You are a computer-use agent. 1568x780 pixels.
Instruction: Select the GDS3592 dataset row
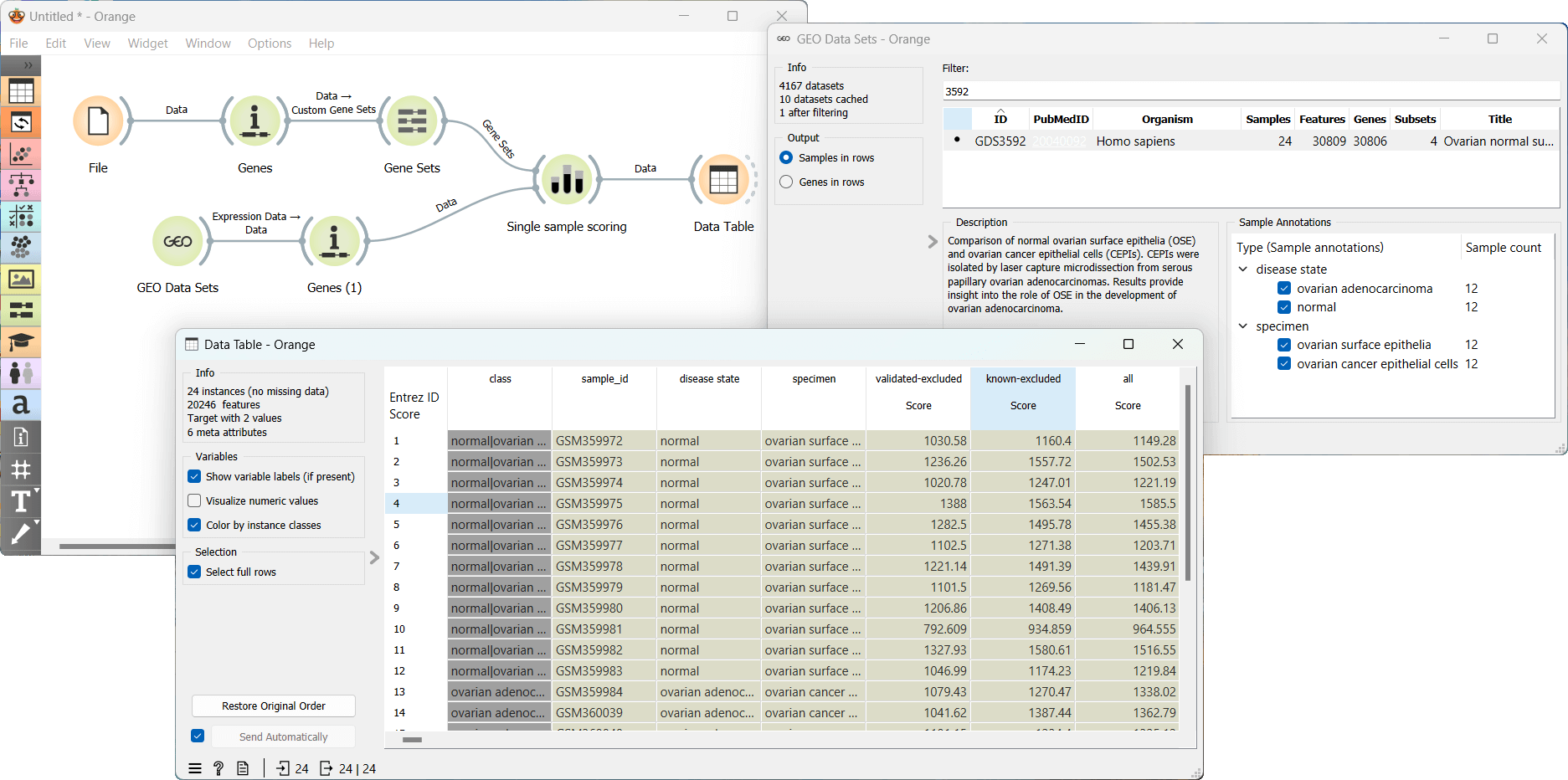[x=1251, y=141]
